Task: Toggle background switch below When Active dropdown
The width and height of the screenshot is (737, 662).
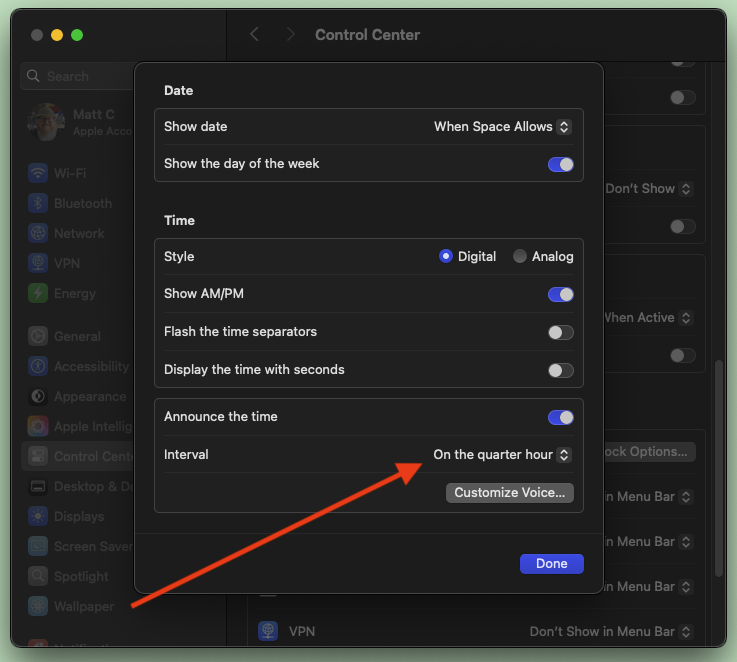Action: coord(682,355)
